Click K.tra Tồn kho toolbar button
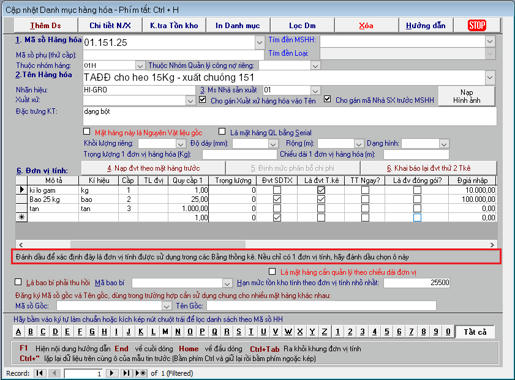This screenshot has height=380, width=515. (174, 25)
